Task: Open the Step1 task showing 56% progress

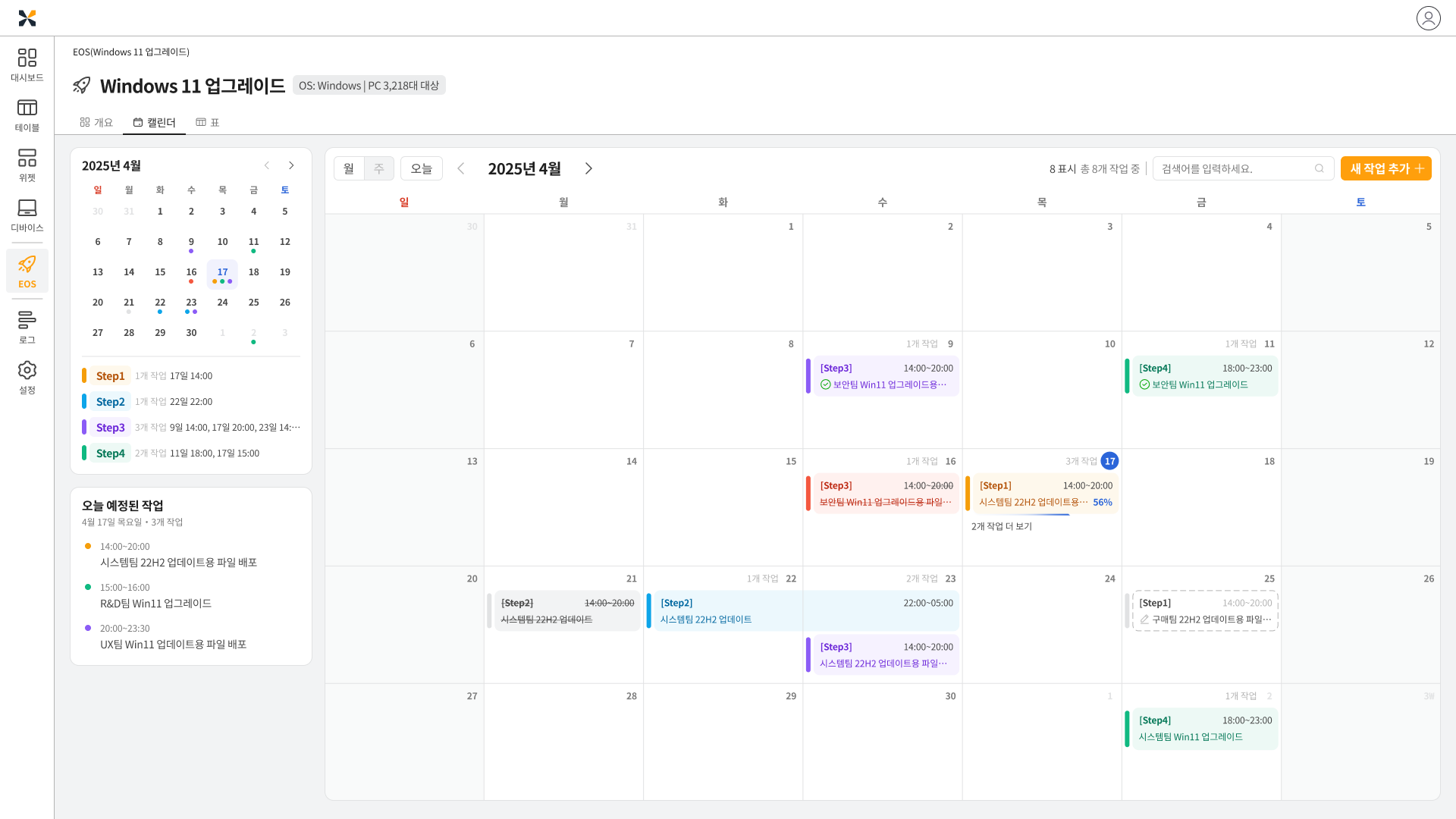Action: [1042, 494]
